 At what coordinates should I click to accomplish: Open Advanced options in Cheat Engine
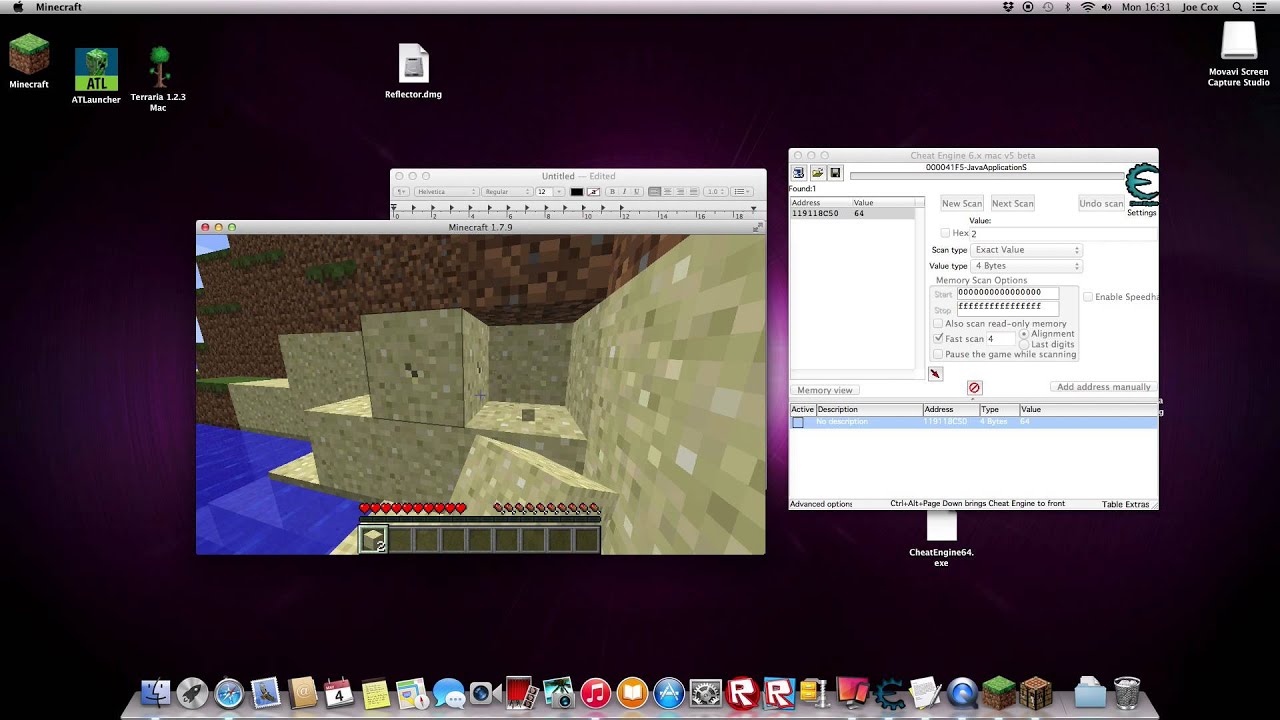click(x=821, y=504)
